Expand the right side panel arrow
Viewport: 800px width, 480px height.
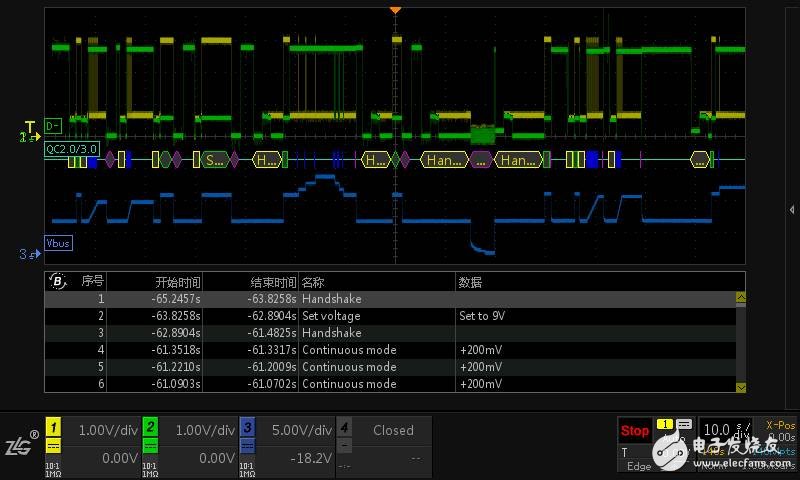coord(792,209)
